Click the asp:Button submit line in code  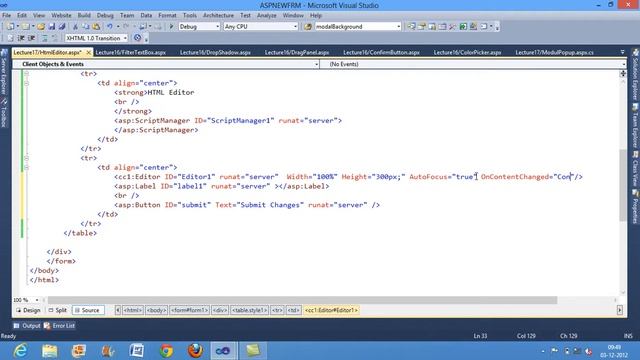(x=247, y=205)
